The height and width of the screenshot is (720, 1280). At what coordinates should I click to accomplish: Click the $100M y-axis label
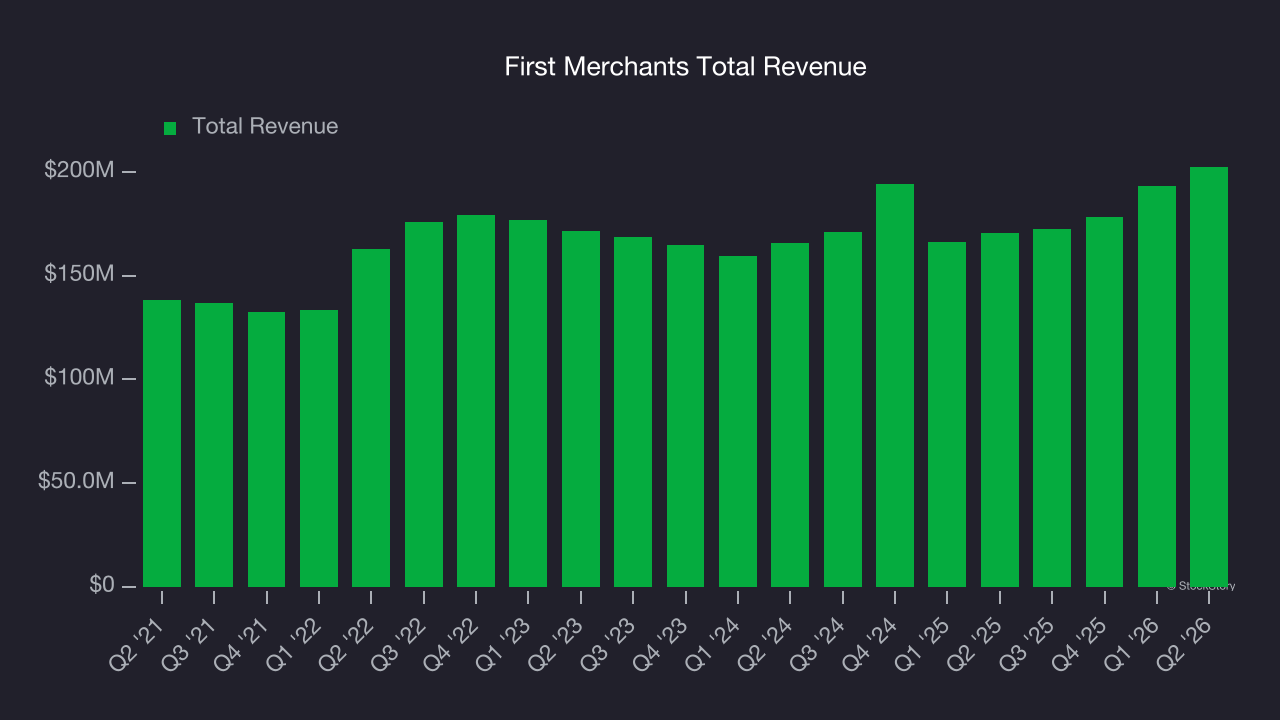80,378
